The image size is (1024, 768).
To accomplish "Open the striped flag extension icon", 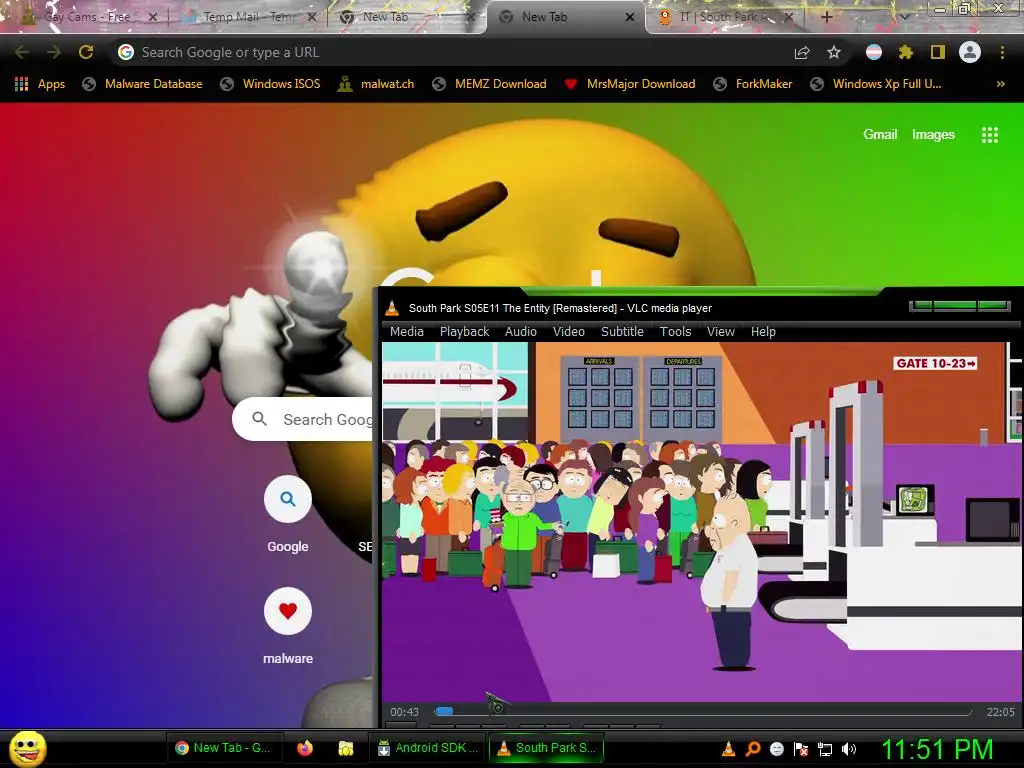I will (x=874, y=52).
